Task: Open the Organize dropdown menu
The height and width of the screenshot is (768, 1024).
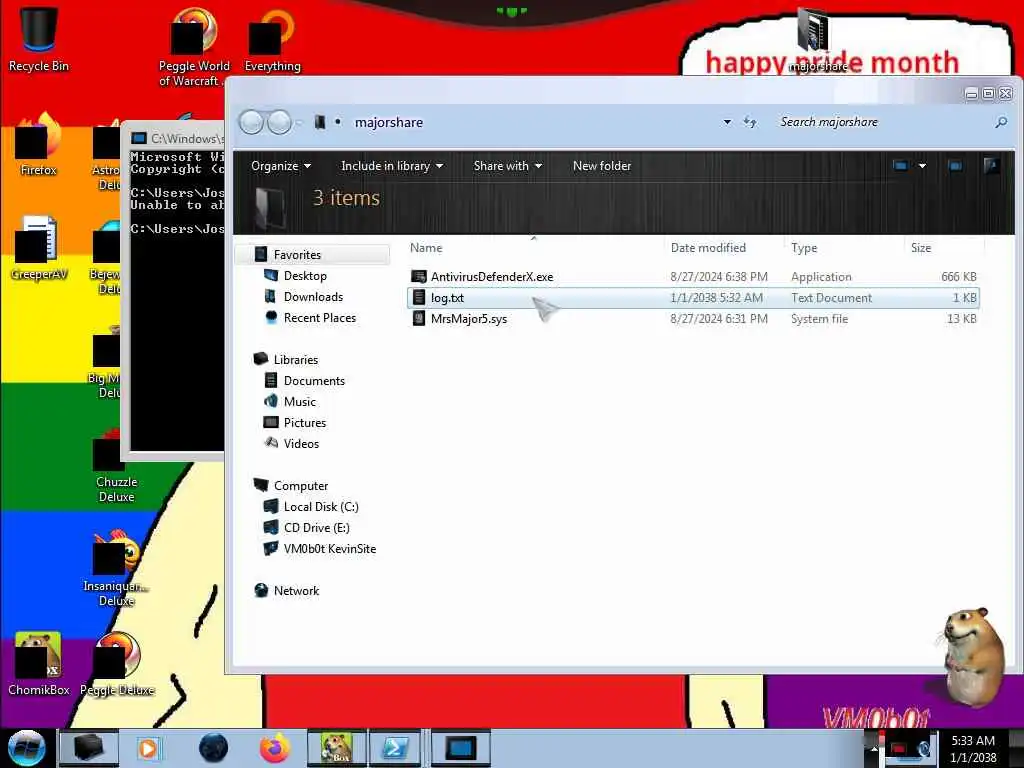Action: tap(281, 166)
